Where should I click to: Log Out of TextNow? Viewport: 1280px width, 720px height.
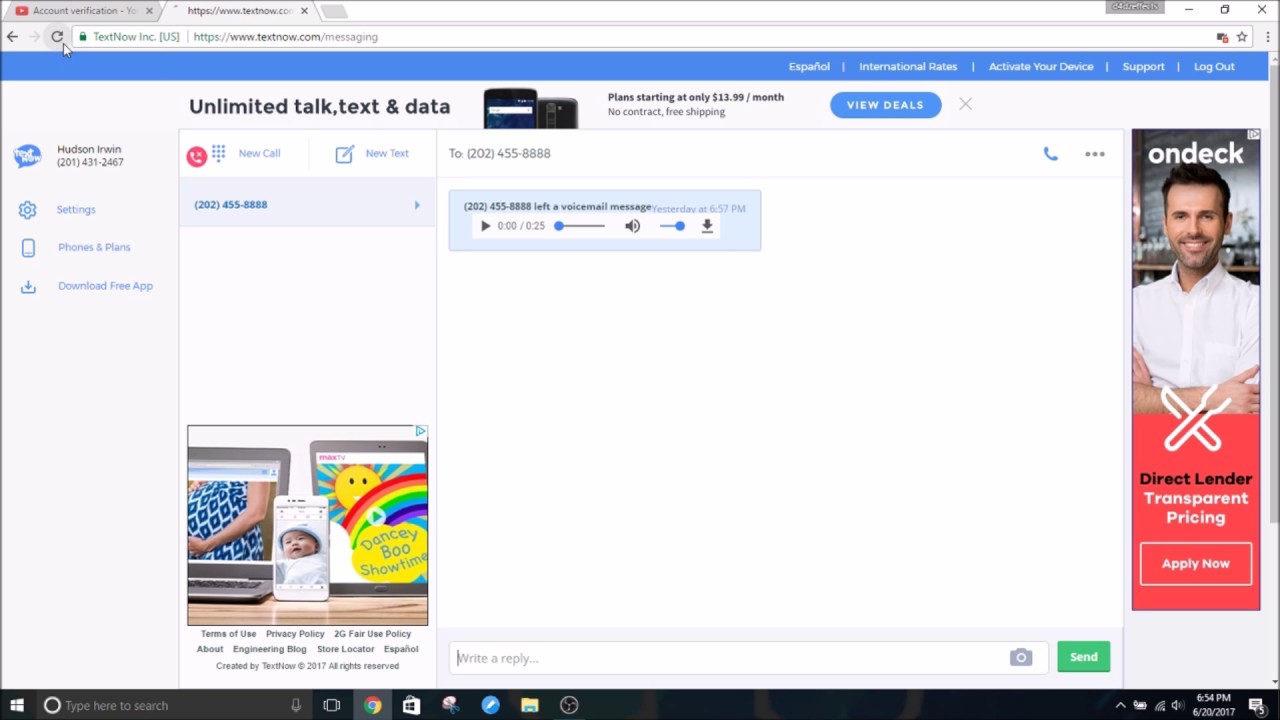coord(1214,67)
